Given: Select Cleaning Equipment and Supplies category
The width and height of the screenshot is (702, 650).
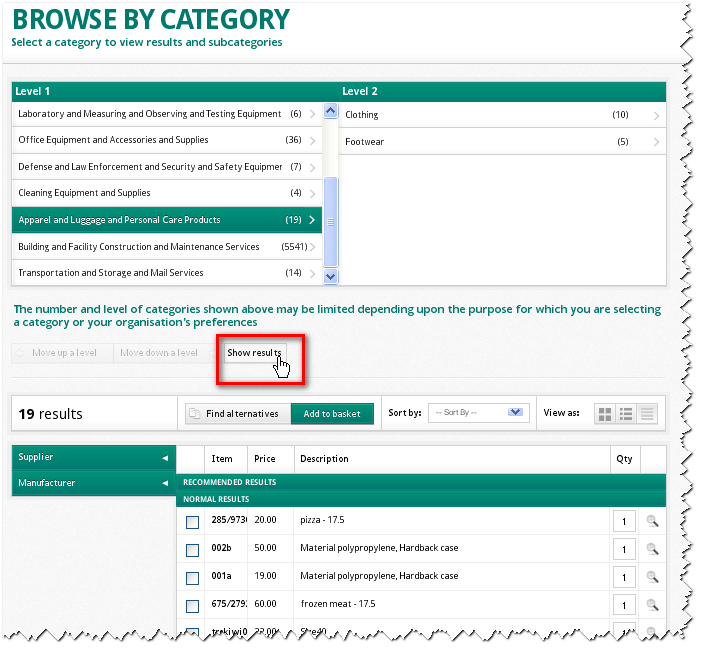Looking at the screenshot, I should pyautogui.click(x=166, y=193).
